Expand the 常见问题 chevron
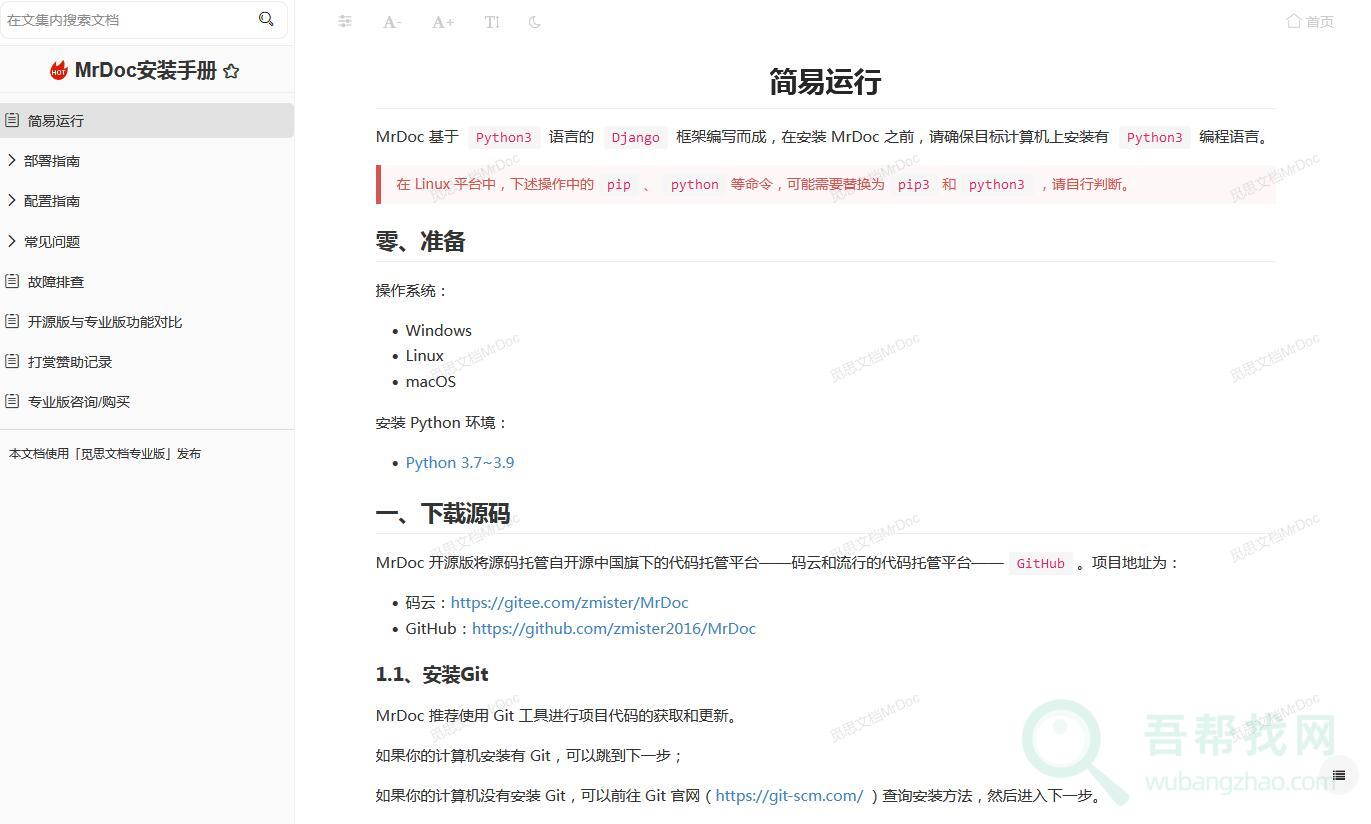 pyautogui.click(x=12, y=241)
